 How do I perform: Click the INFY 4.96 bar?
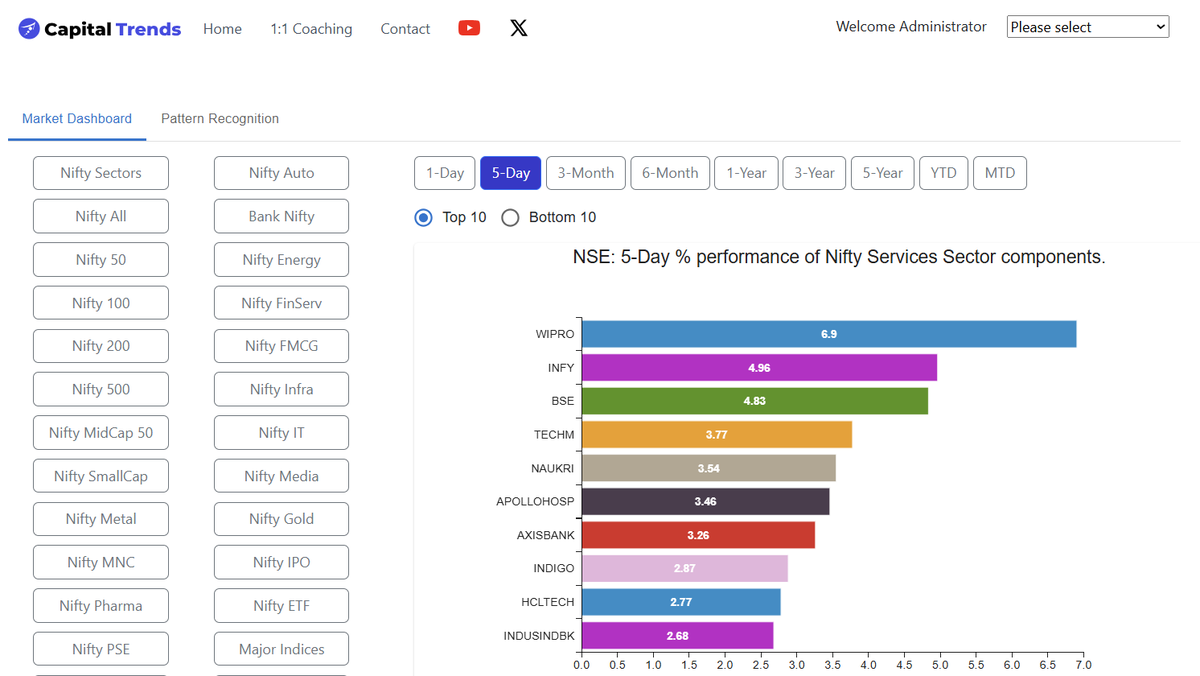[759, 368]
